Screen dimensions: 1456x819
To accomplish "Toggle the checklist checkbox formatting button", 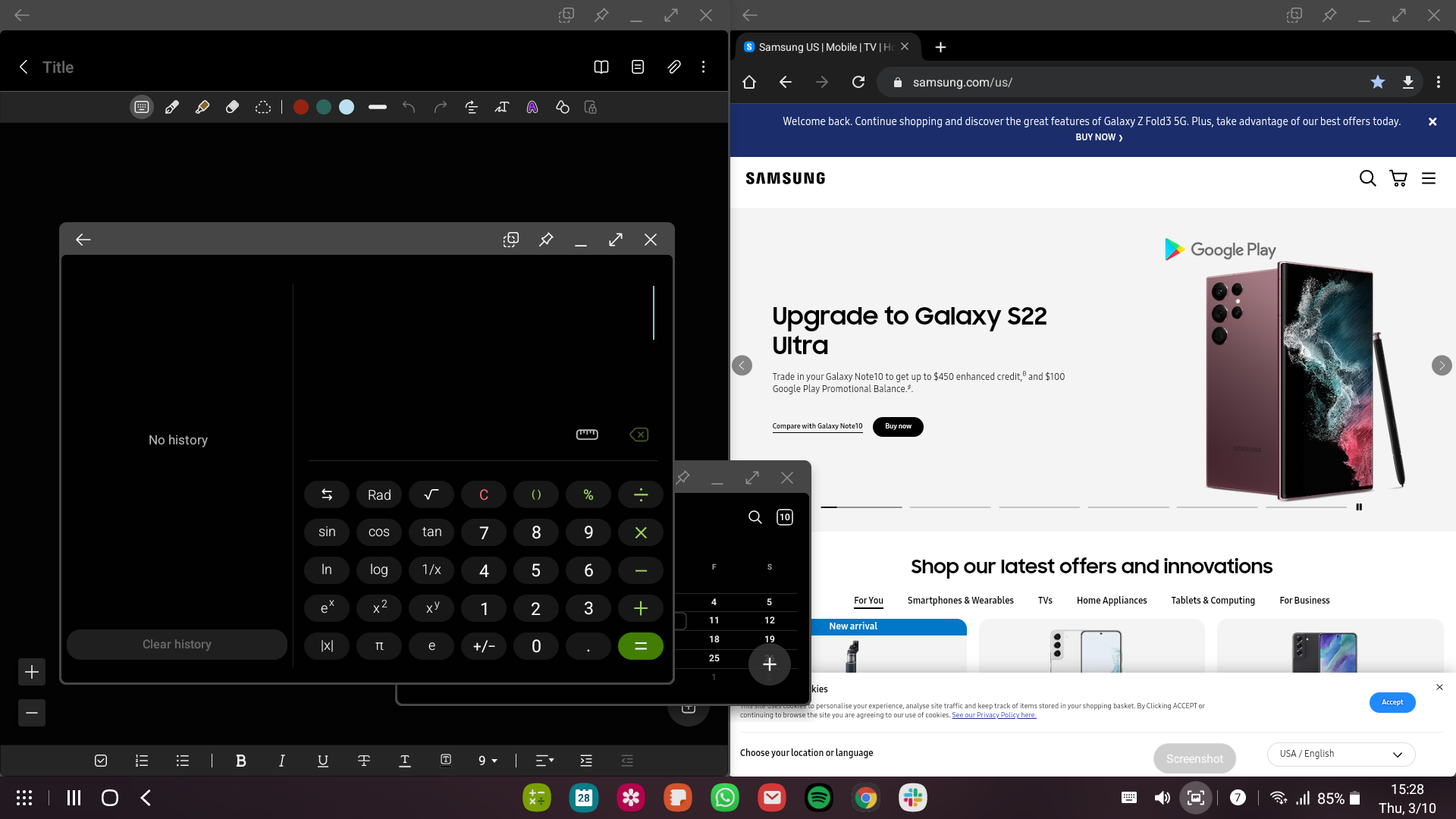I will pos(101,761).
